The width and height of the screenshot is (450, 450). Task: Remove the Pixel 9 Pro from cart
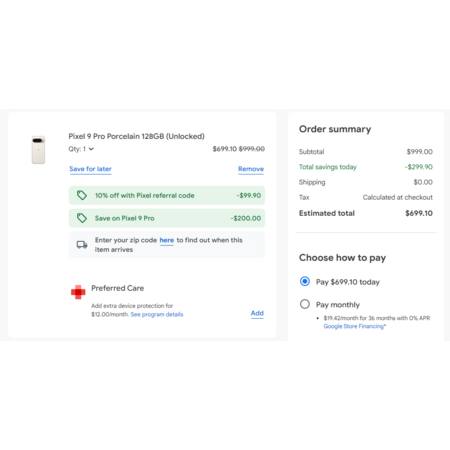pyautogui.click(x=251, y=169)
